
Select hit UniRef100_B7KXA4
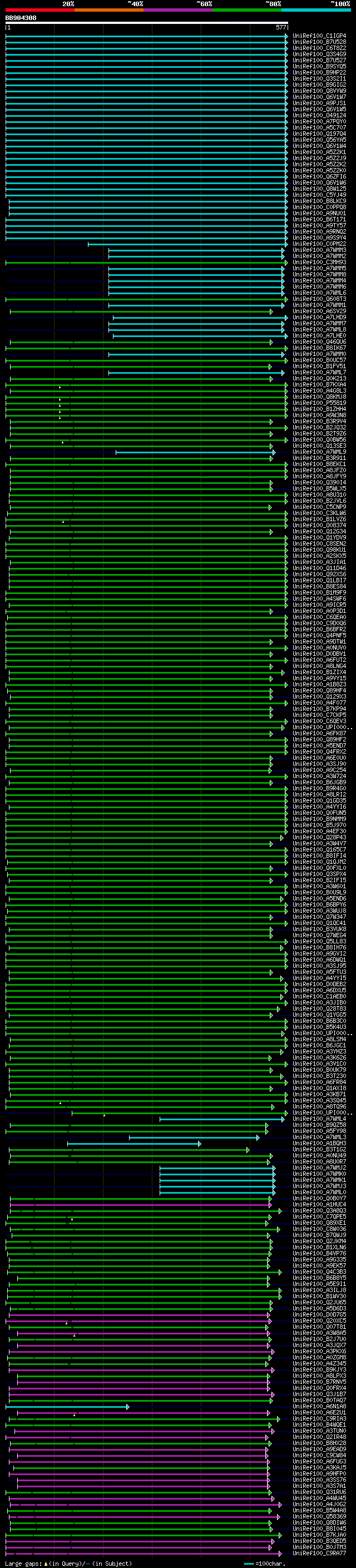click(x=319, y=385)
